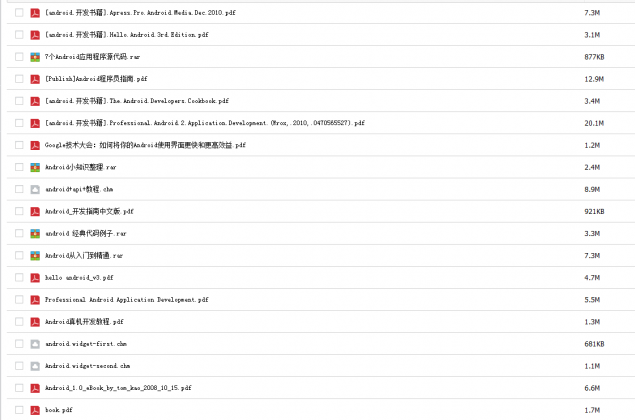The height and width of the screenshot is (420, 635).
Task: Open the Google技术大会 PDF file name
Action: [145, 145]
